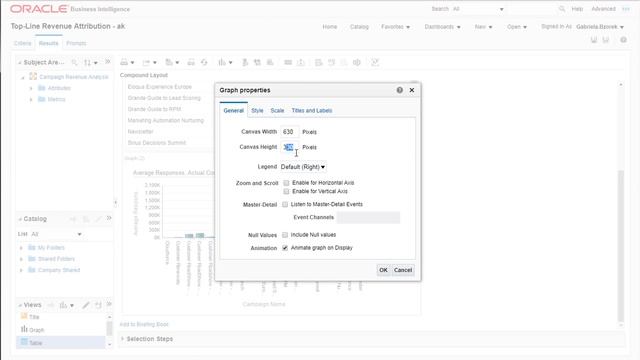The height and width of the screenshot is (360, 640).
Task: Open Subject Areas sort options
Action: click(90, 62)
